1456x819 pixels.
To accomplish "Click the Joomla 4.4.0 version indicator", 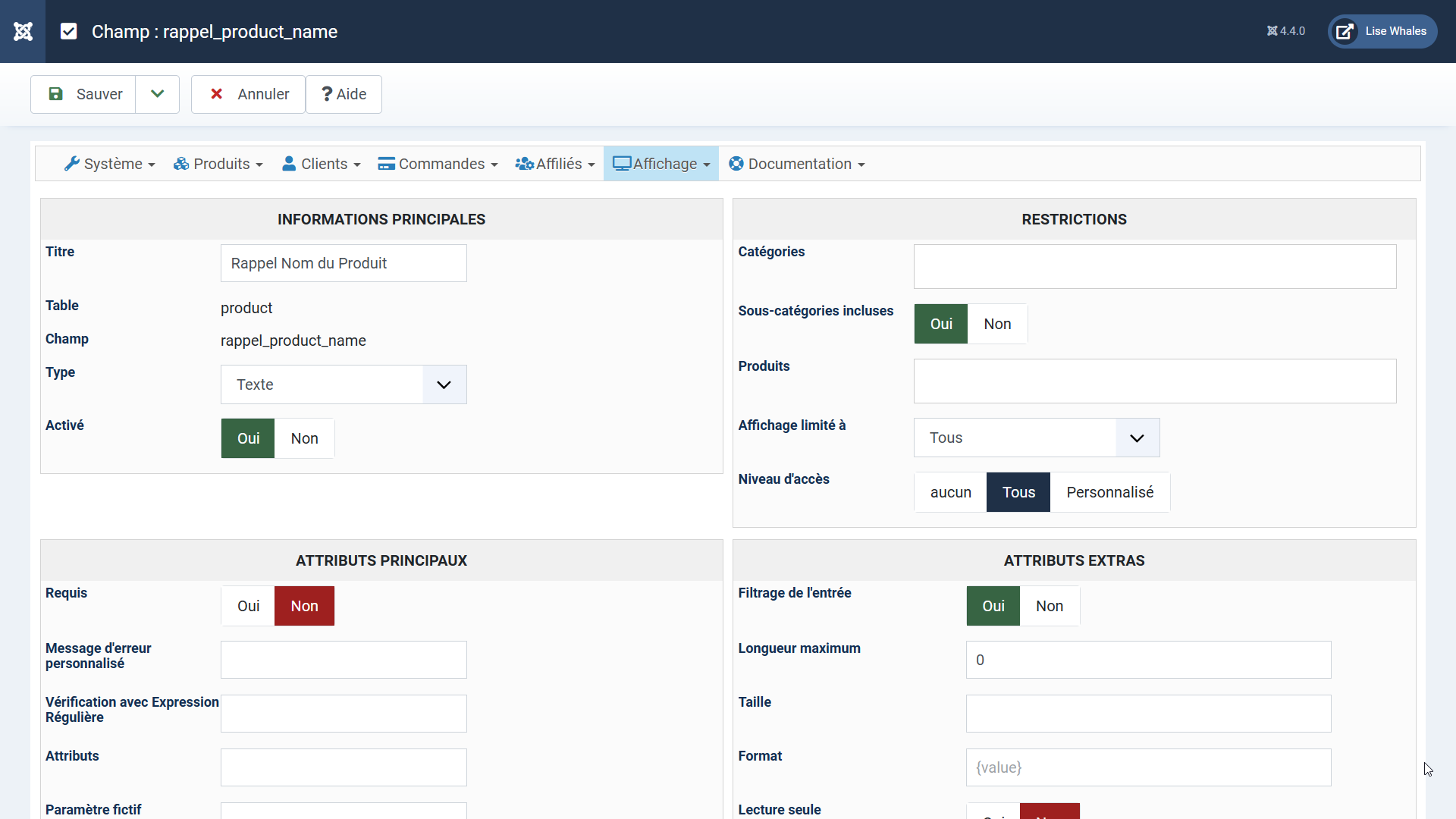I will 1286,31.
